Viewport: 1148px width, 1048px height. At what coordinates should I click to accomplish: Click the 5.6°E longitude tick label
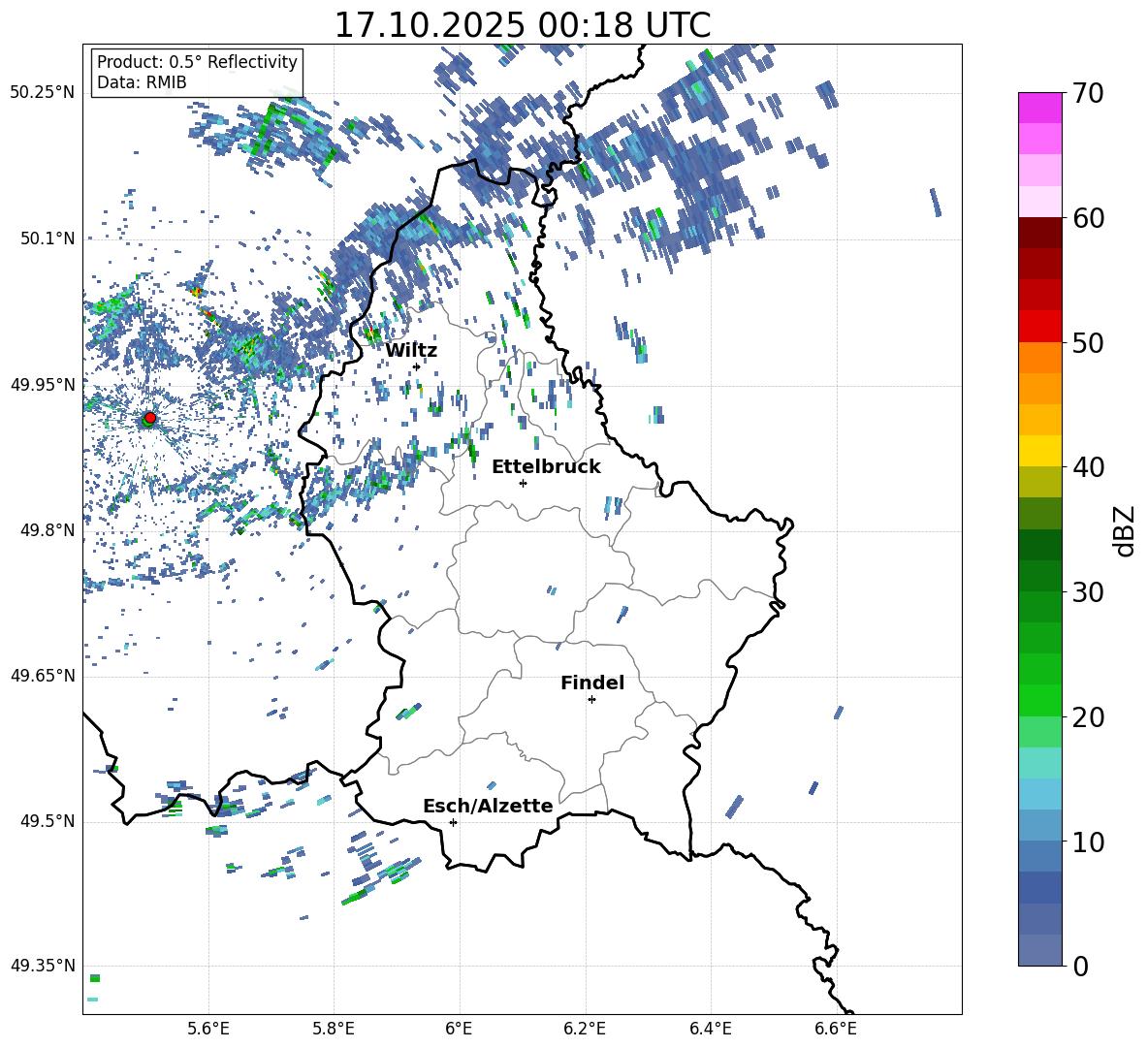pos(208,1030)
